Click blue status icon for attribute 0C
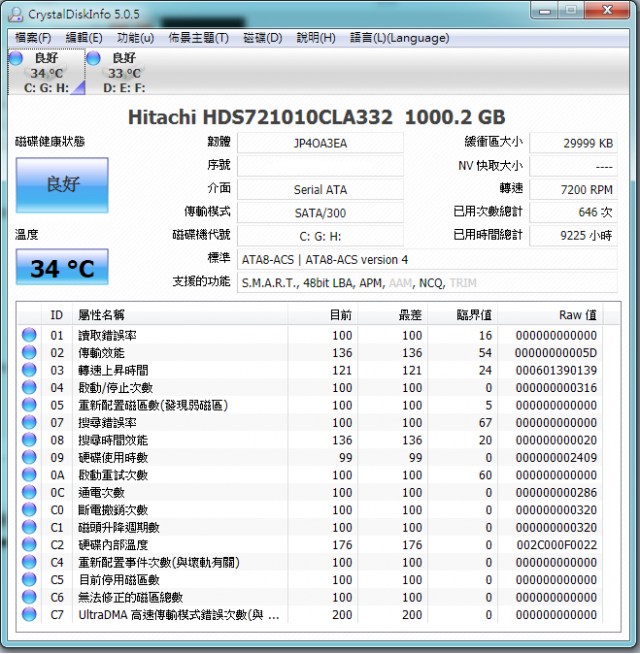Viewport: 640px width, 654px height. click(x=29, y=493)
